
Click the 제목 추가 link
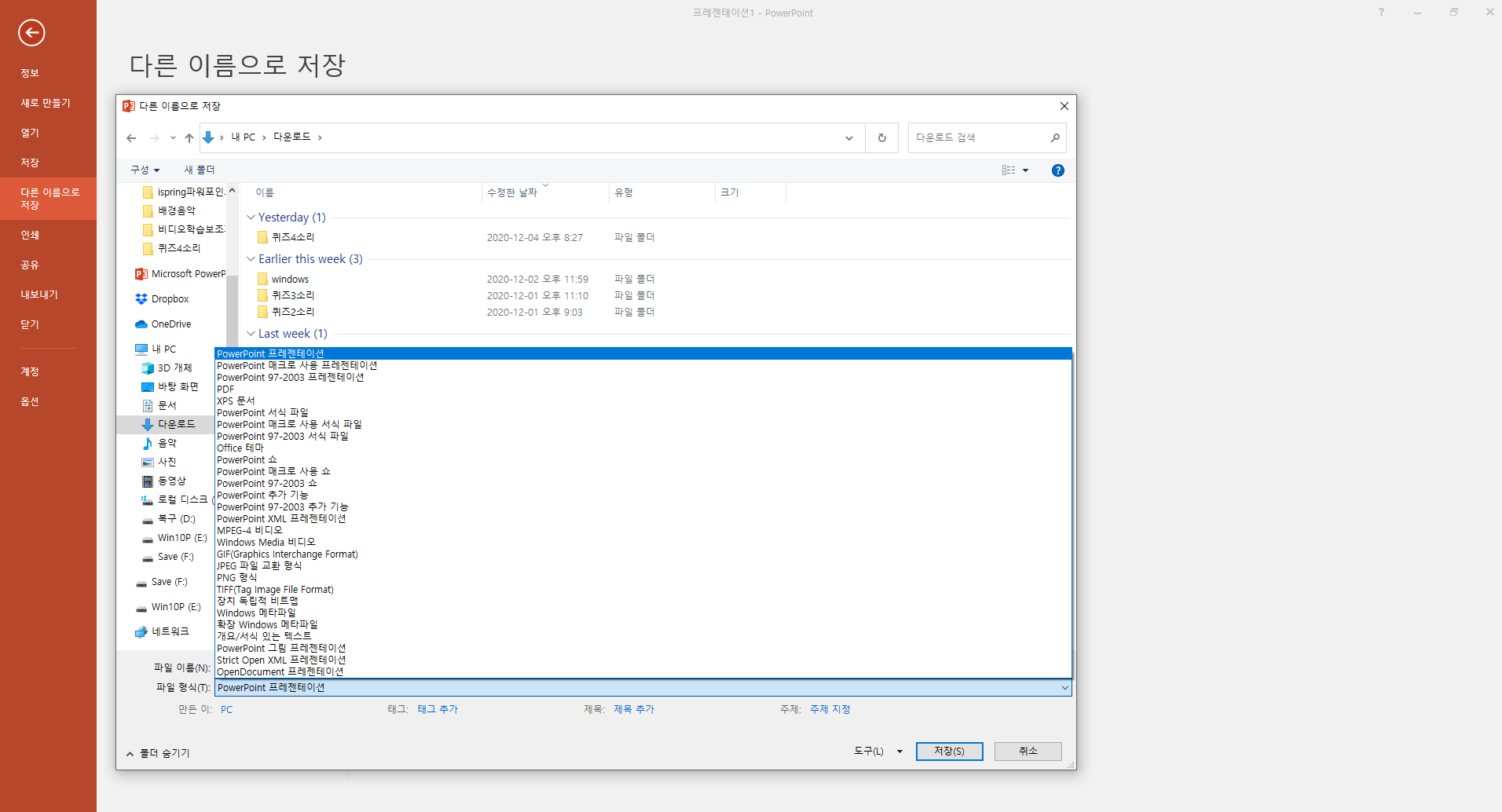click(x=634, y=710)
